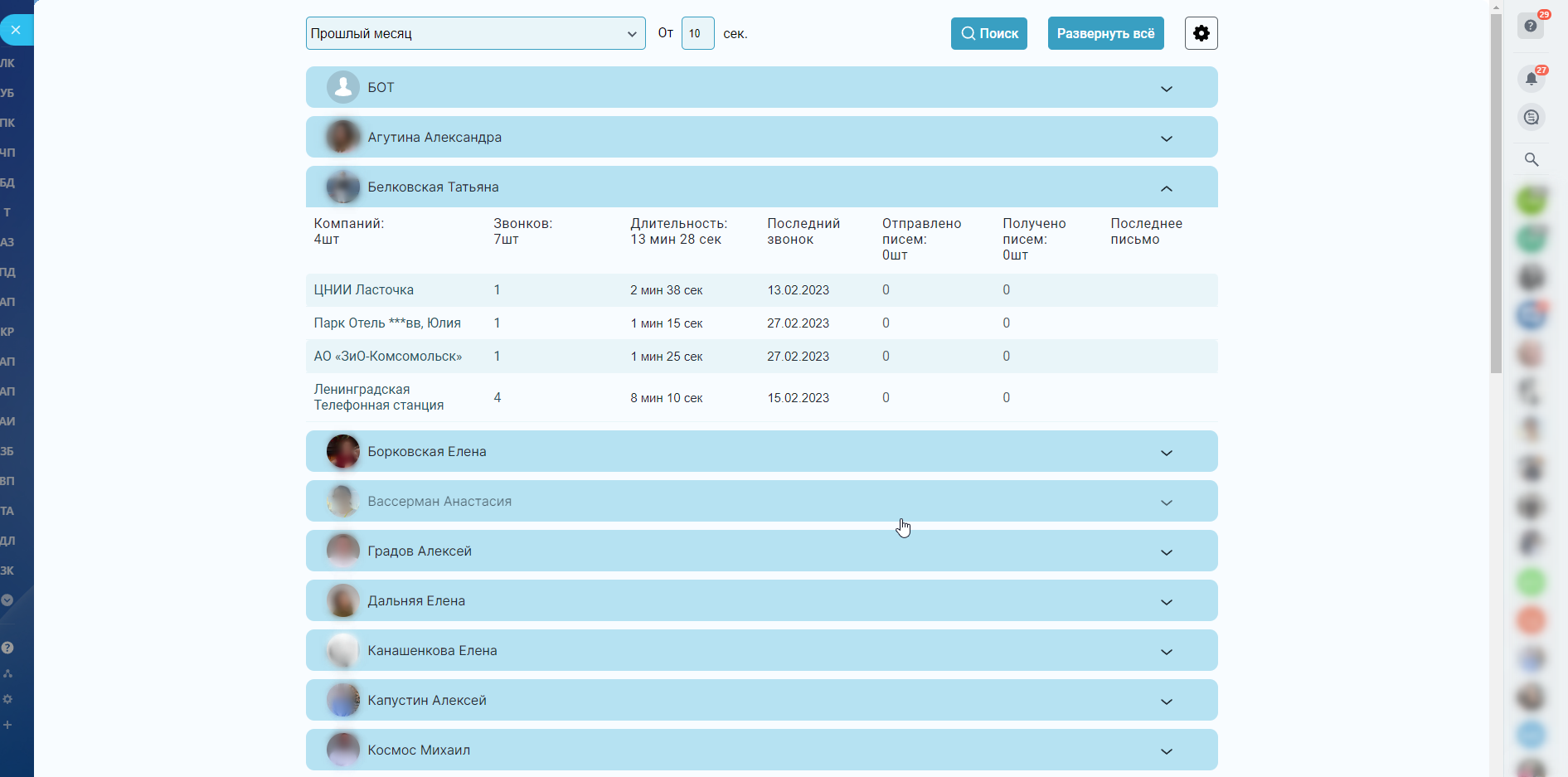Close the panel with the X button
Screen dimensions: 1568x777
pyautogui.click(x=16, y=30)
